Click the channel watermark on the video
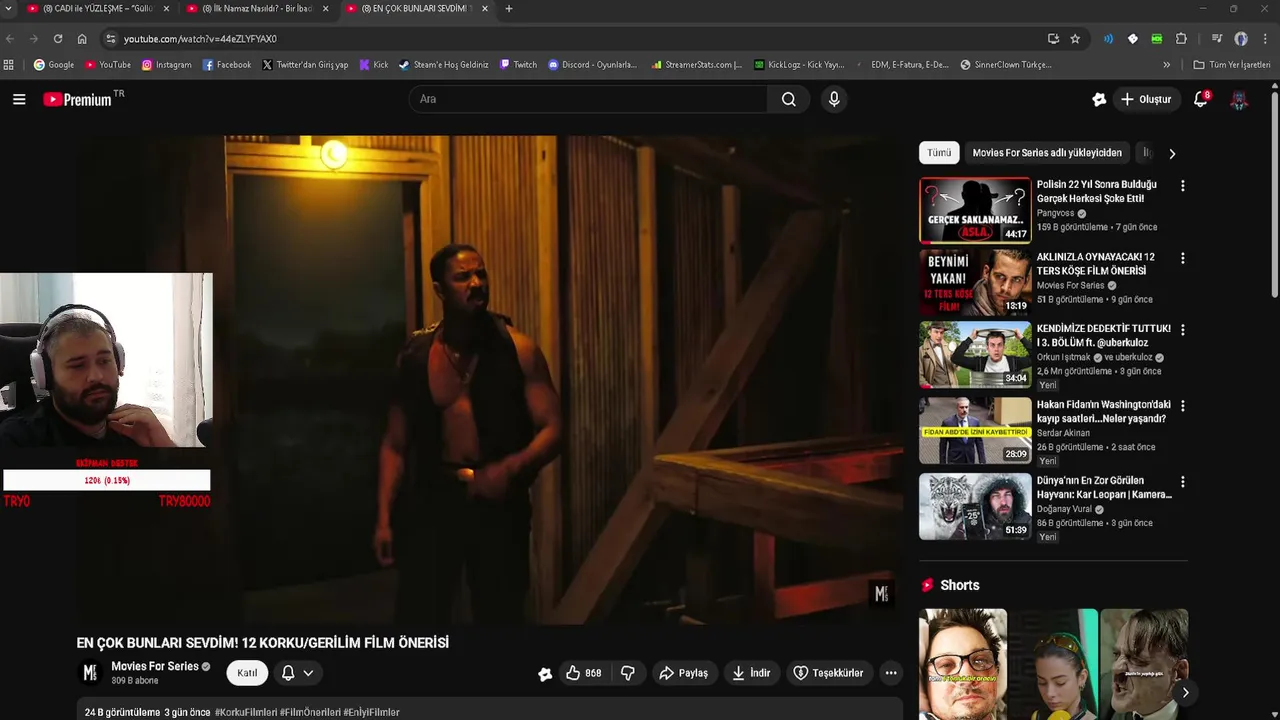The width and height of the screenshot is (1280, 720). 881,594
